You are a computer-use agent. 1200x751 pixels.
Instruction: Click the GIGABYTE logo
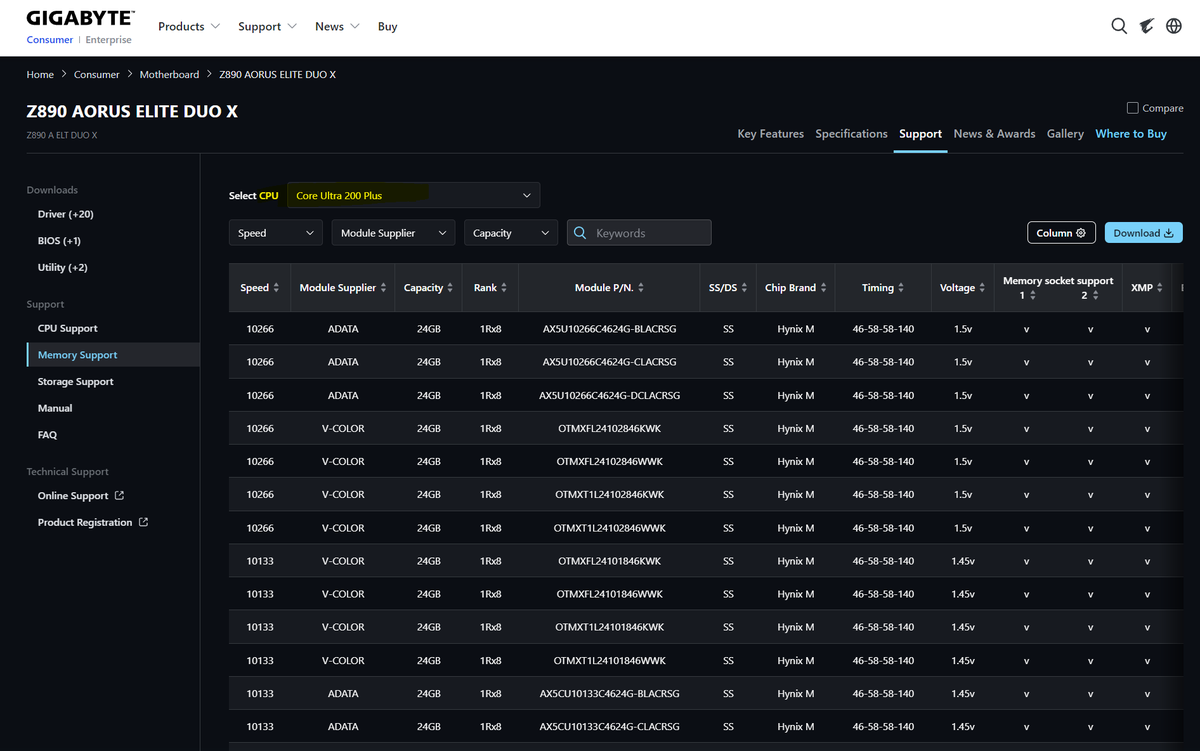79,18
